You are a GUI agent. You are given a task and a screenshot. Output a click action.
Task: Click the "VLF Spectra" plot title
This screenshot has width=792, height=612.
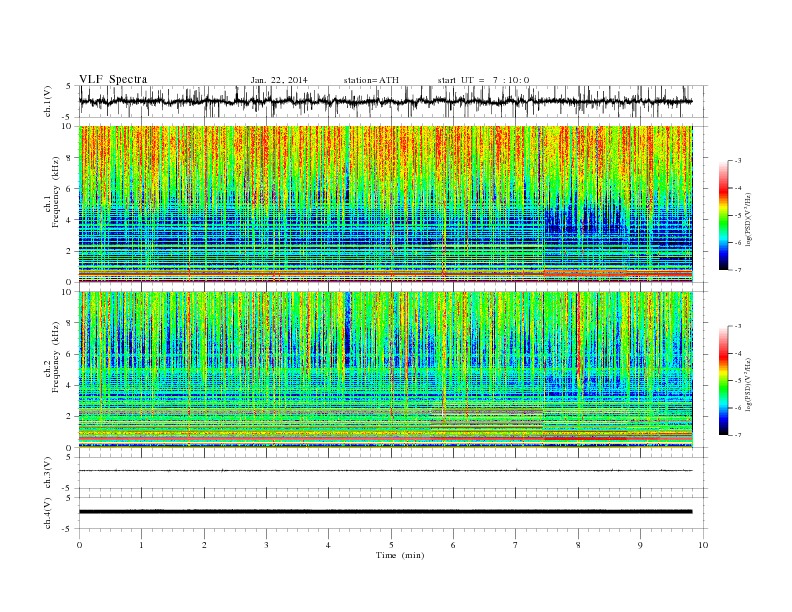[113, 79]
